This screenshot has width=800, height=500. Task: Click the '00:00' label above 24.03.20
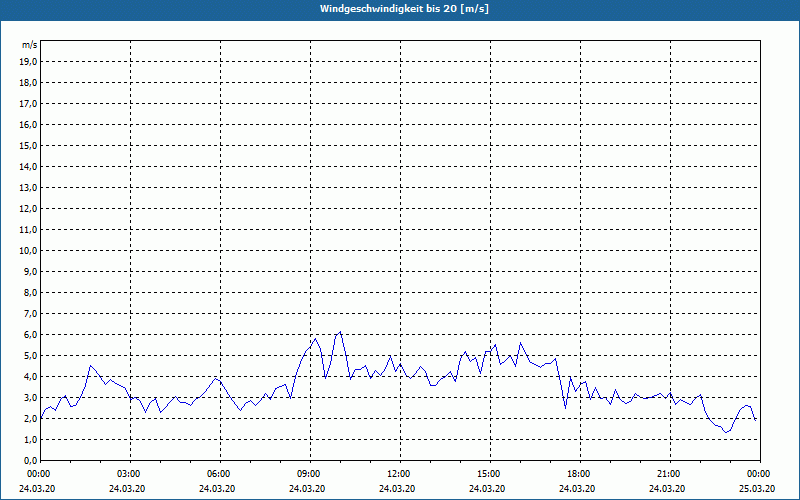[x=40, y=474]
